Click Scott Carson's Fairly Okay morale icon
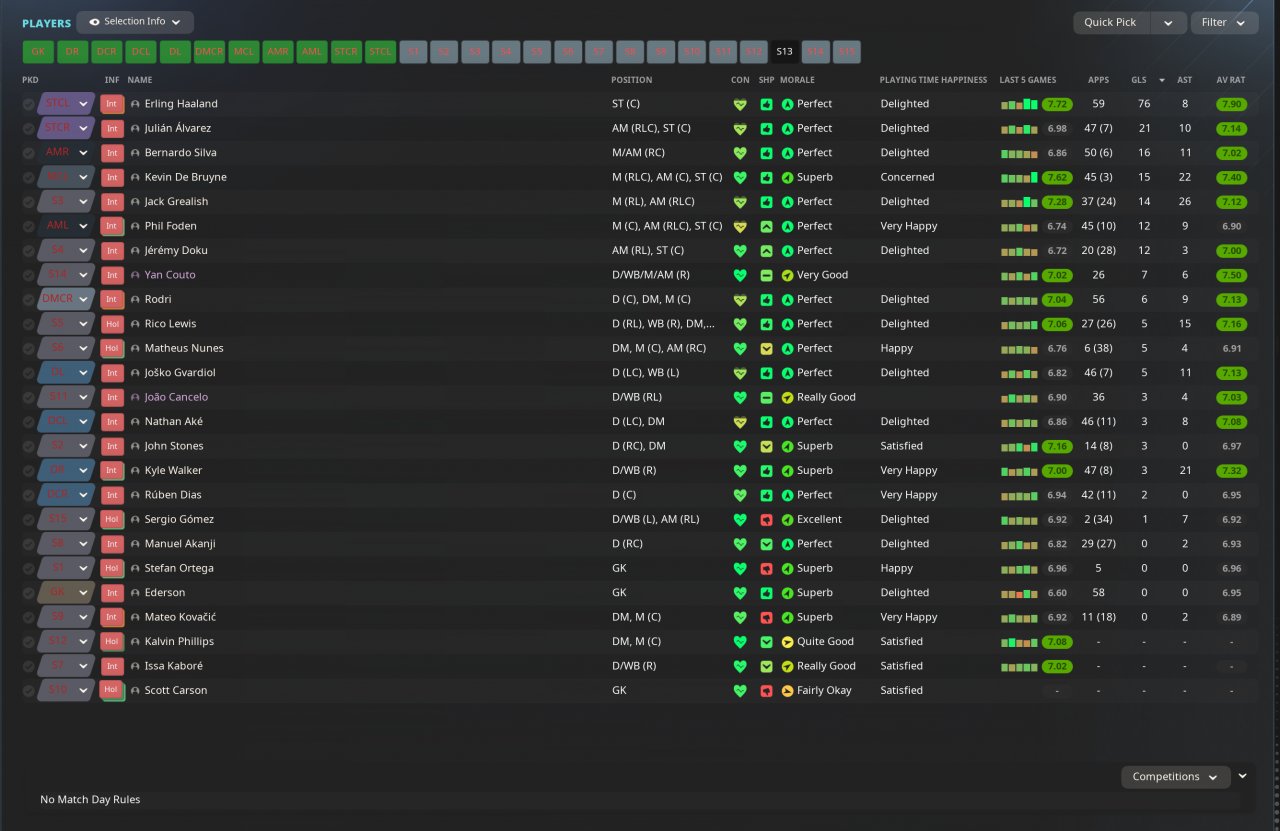The height and width of the screenshot is (831, 1280). point(787,690)
